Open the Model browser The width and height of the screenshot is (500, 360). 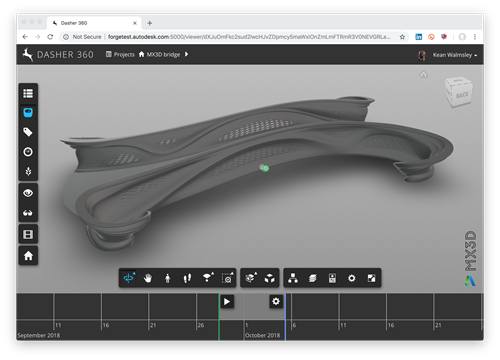pos(293,278)
